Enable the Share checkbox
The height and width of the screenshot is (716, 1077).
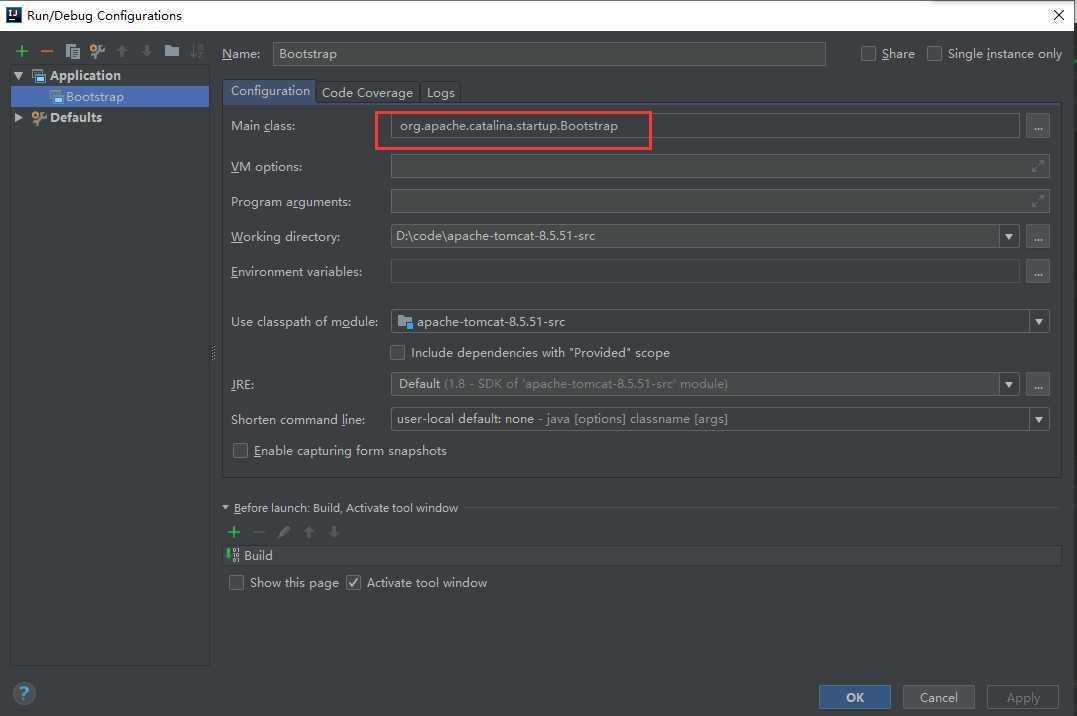[x=868, y=54]
